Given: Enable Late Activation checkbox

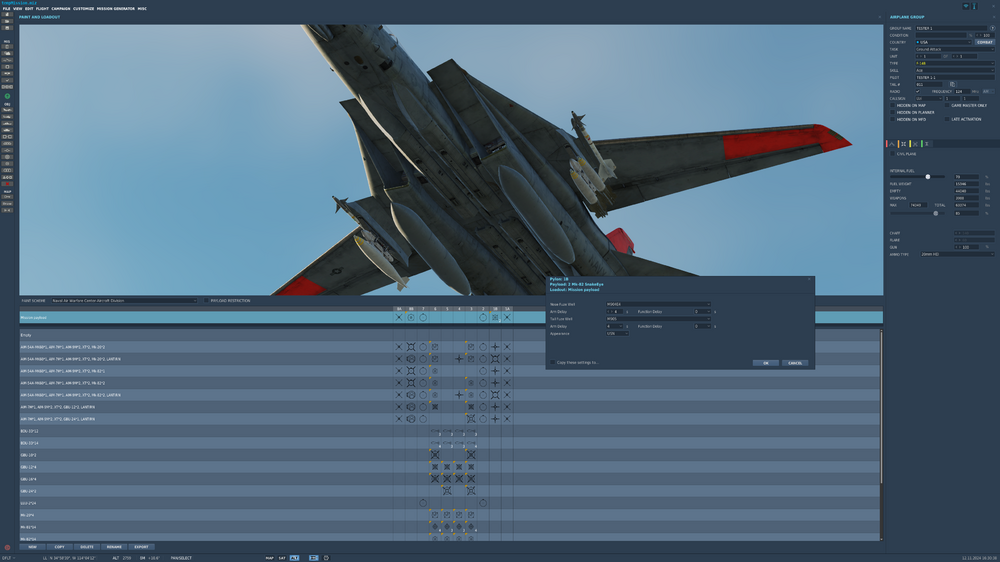Looking at the screenshot, I should tap(947, 119).
